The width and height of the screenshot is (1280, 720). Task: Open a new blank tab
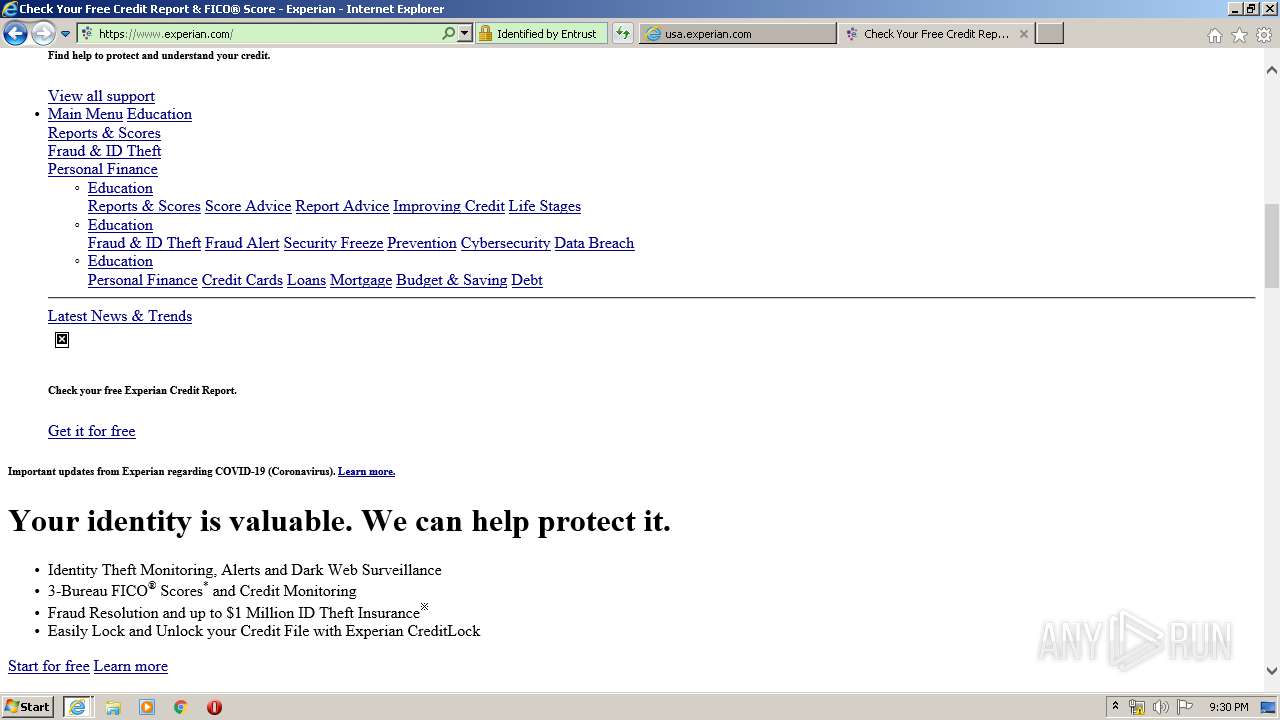pyautogui.click(x=1049, y=33)
